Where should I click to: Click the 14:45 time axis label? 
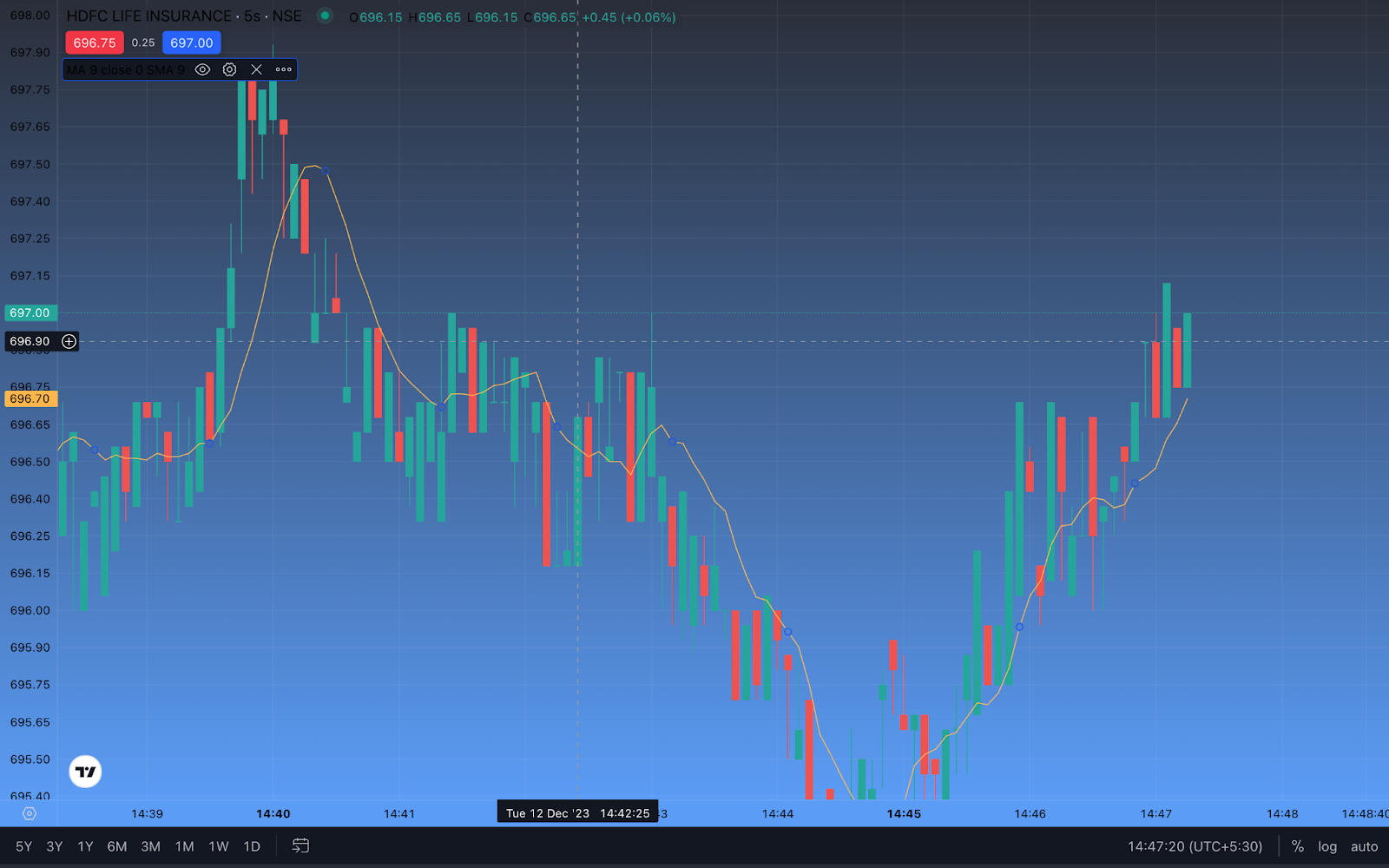pyautogui.click(x=904, y=813)
